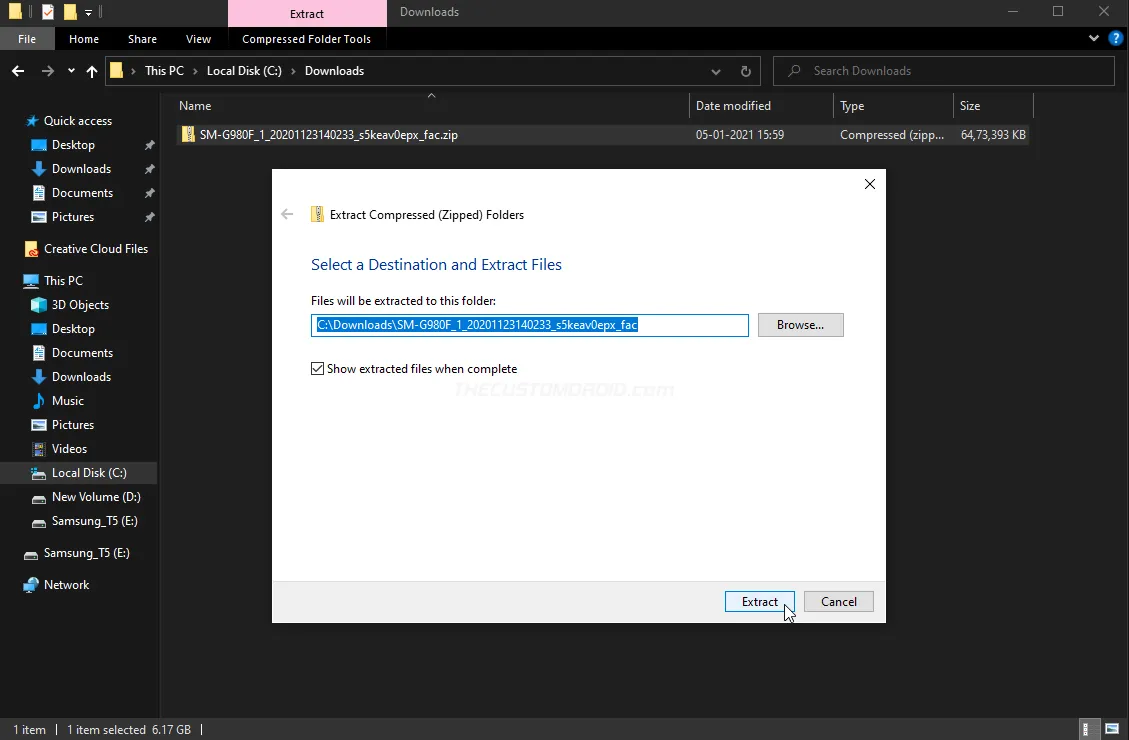Click the Back navigation arrow
The height and width of the screenshot is (740, 1129).
[x=18, y=70]
